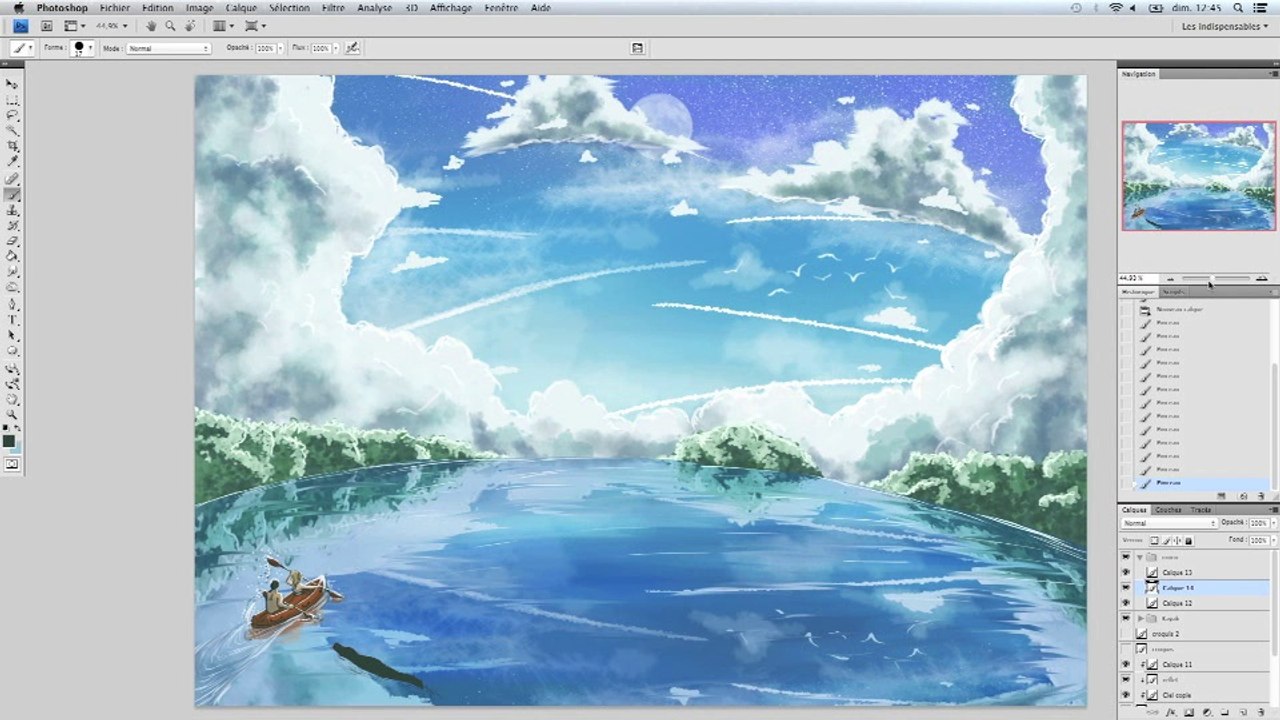This screenshot has width=1280, height=720.
Task: Open the Les indispensables workspace switcher
Action: (x=1225, y=26)
